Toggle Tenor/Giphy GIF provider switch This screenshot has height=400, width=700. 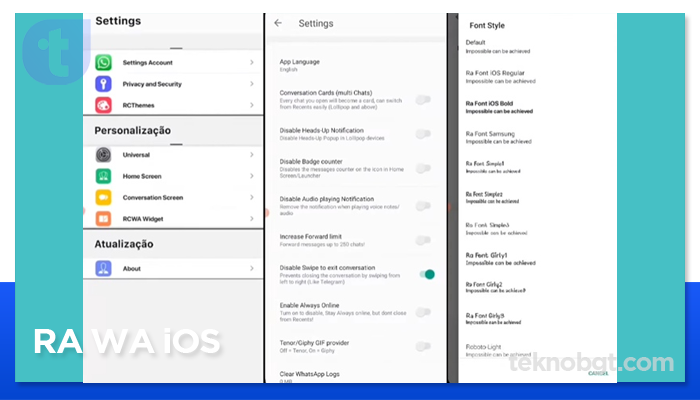click(x=423, y=346)
